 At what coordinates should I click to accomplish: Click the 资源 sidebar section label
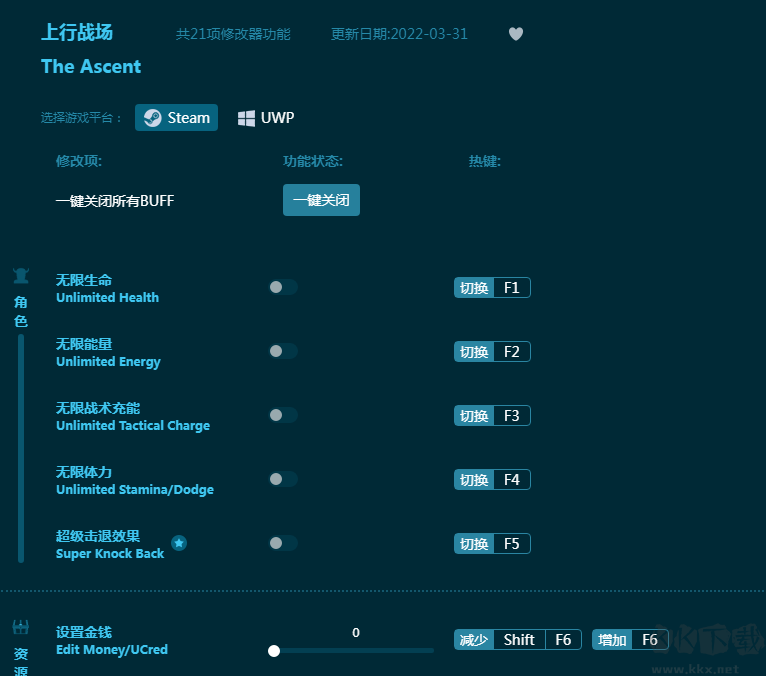click(x=21, y=661)
